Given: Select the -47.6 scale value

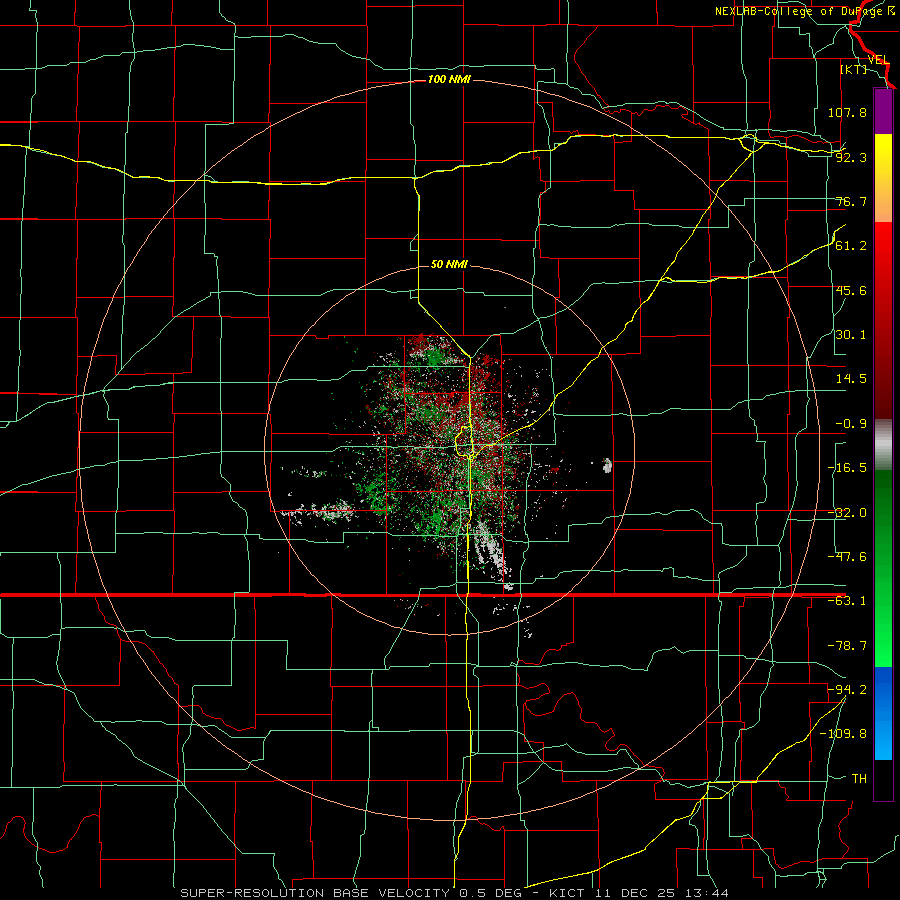Looking at the screenshot, I should point(847,557).
